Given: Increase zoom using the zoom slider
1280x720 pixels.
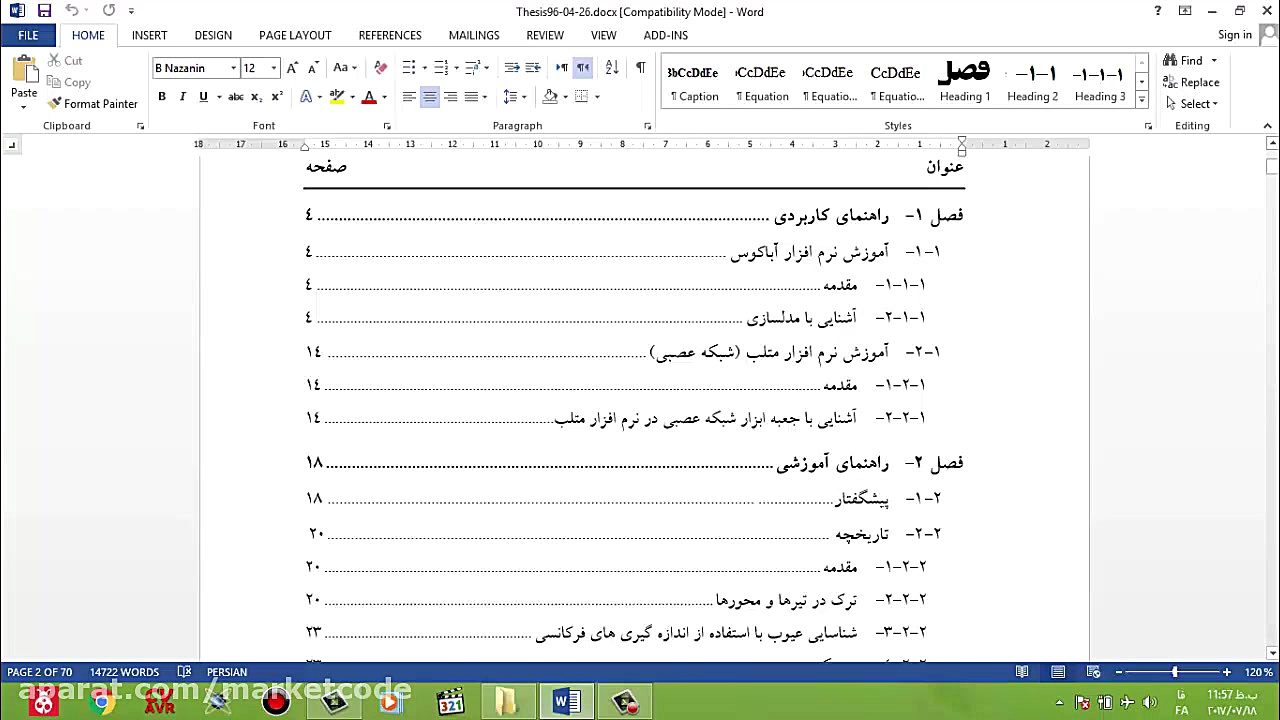Looking at the screenshot, I should (1225, 672).
